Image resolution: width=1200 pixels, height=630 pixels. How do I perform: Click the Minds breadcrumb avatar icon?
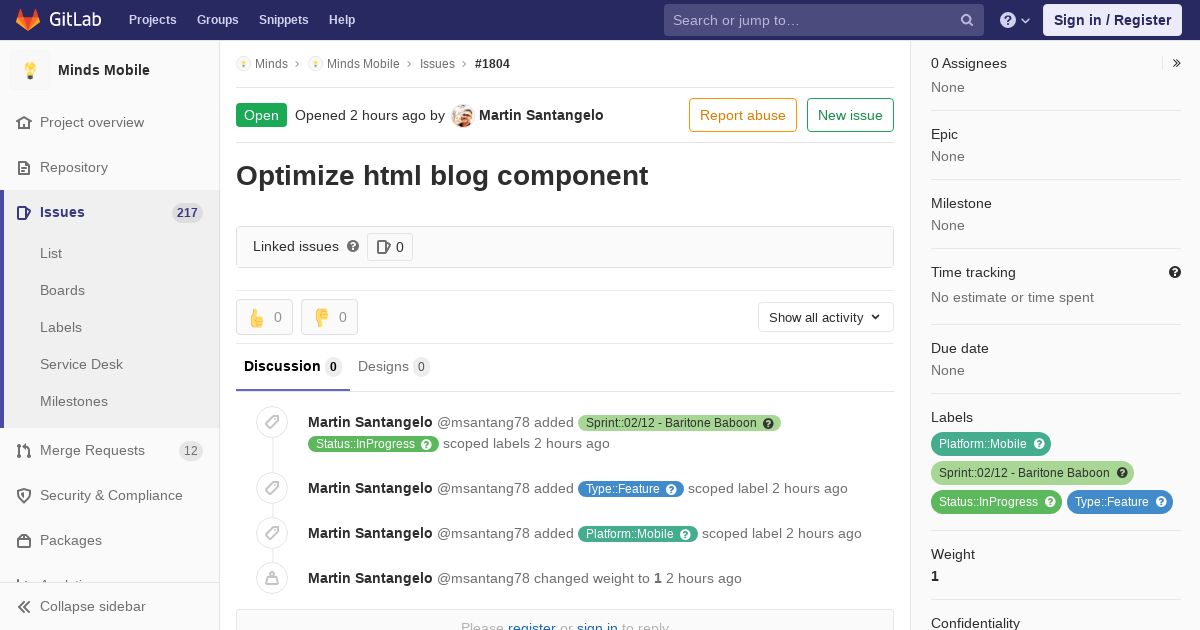(243, 64)
